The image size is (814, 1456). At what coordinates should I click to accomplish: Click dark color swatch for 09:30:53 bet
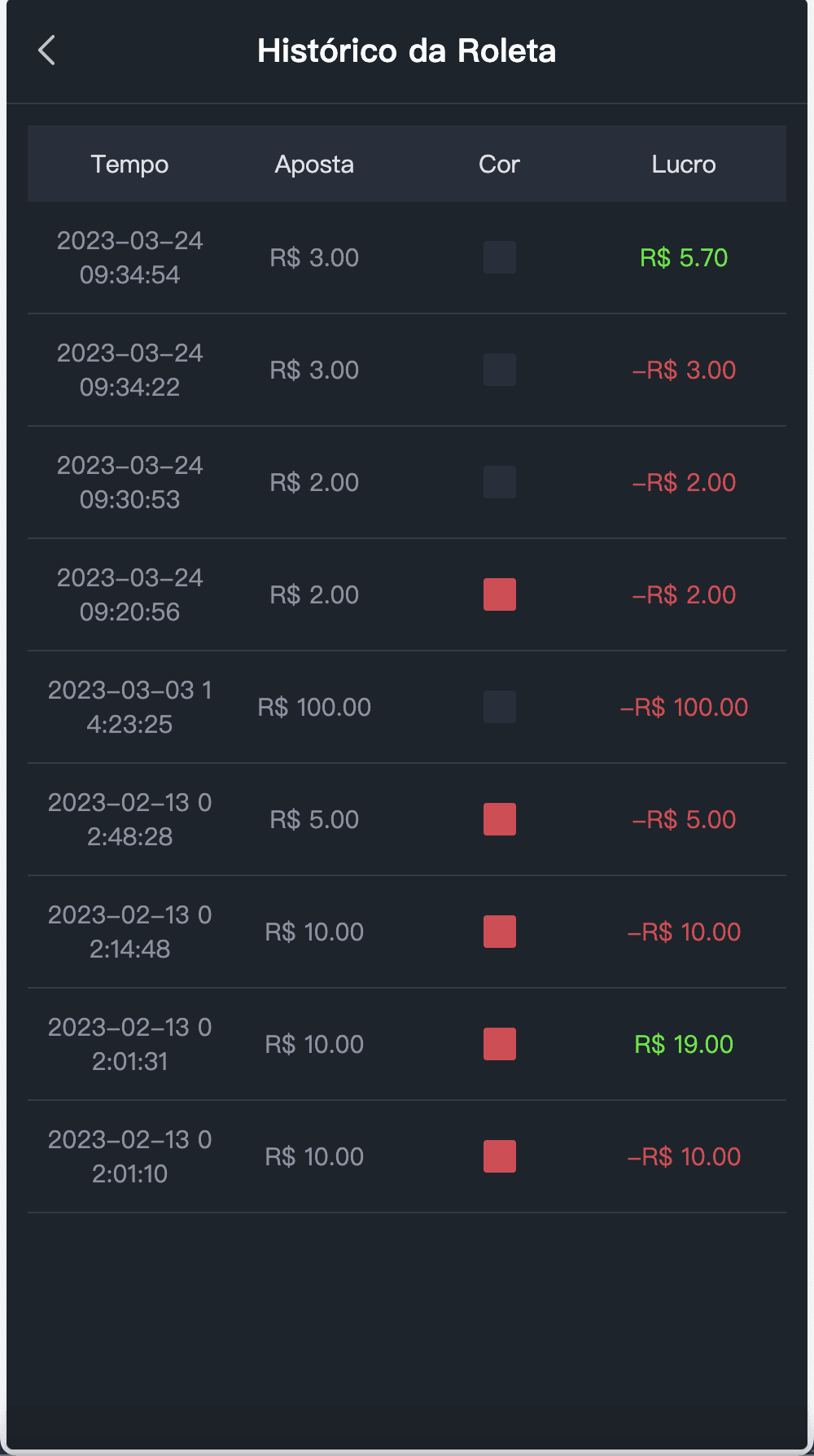[x=500, y=482]
